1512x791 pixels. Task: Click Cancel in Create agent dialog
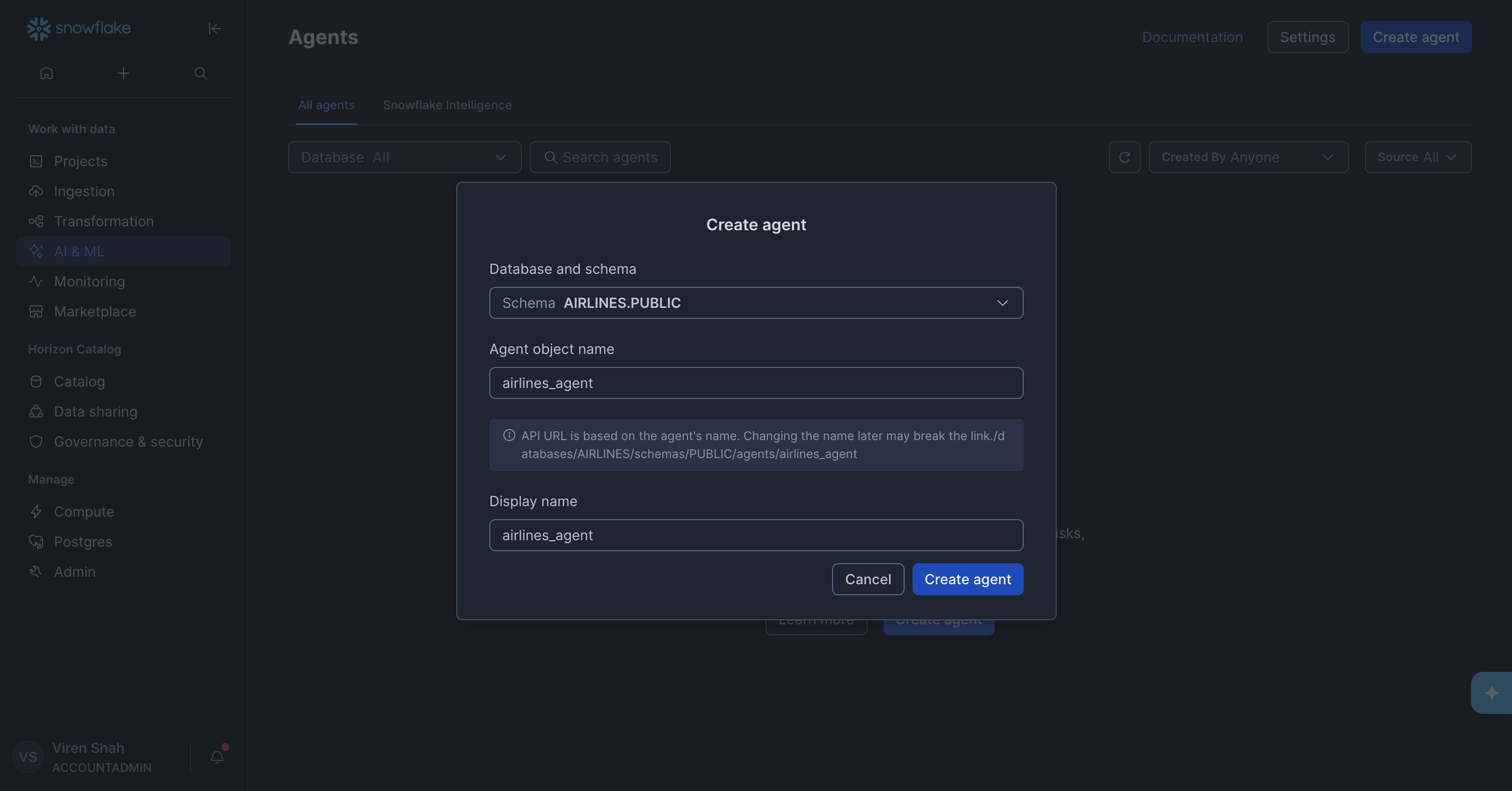[868, 579]
